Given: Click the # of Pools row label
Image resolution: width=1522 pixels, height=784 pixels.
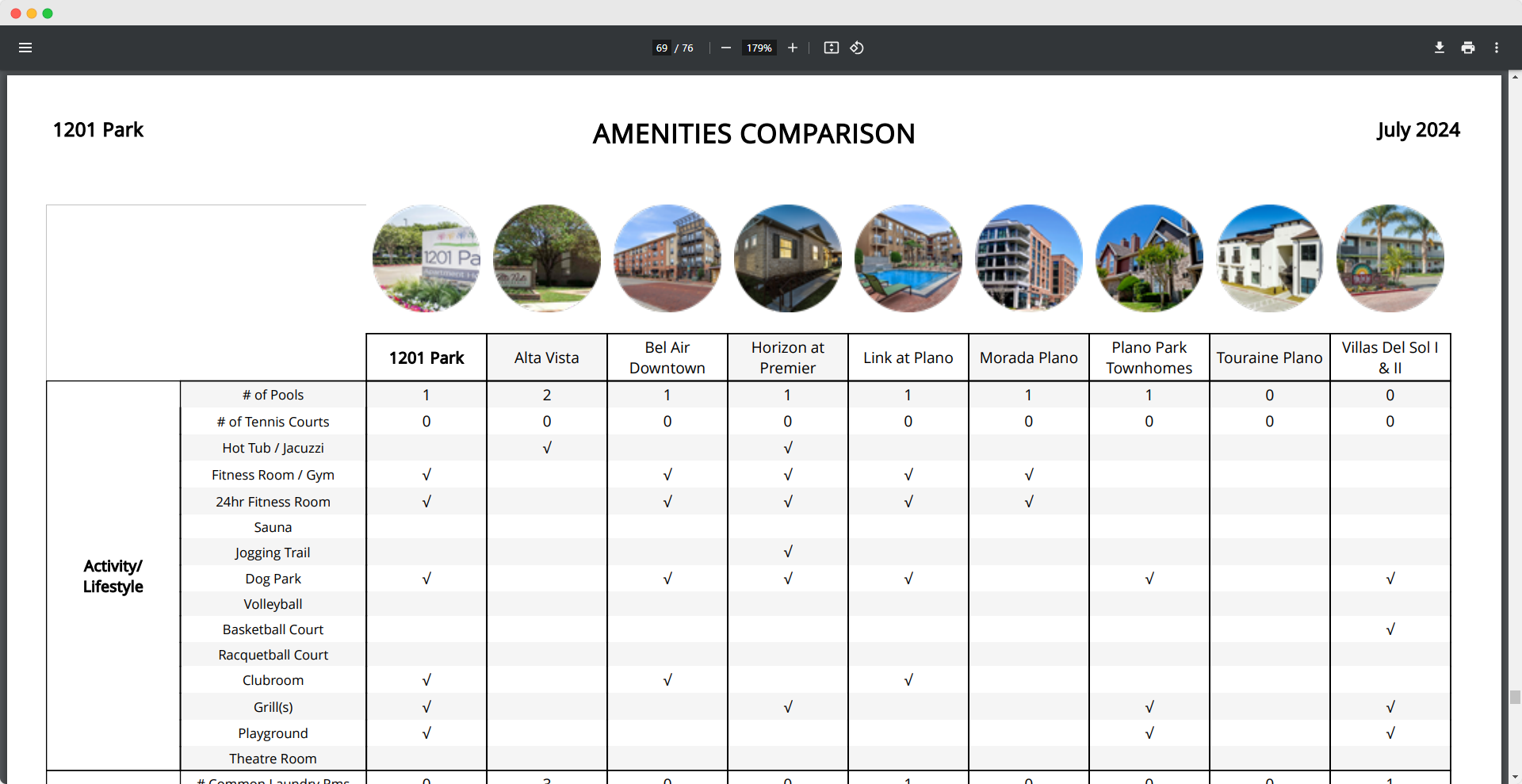Looking at the screenshot, I should coord(273,395).
